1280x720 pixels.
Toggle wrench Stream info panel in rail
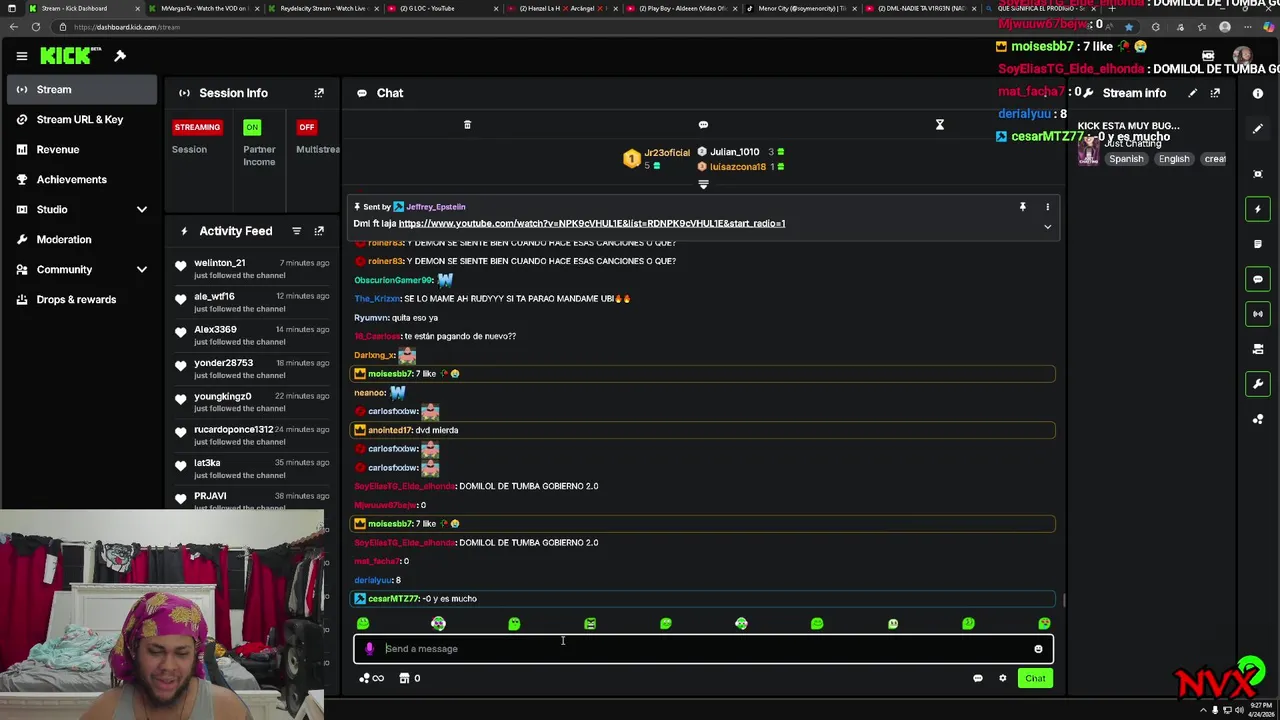coord(1258,384)
